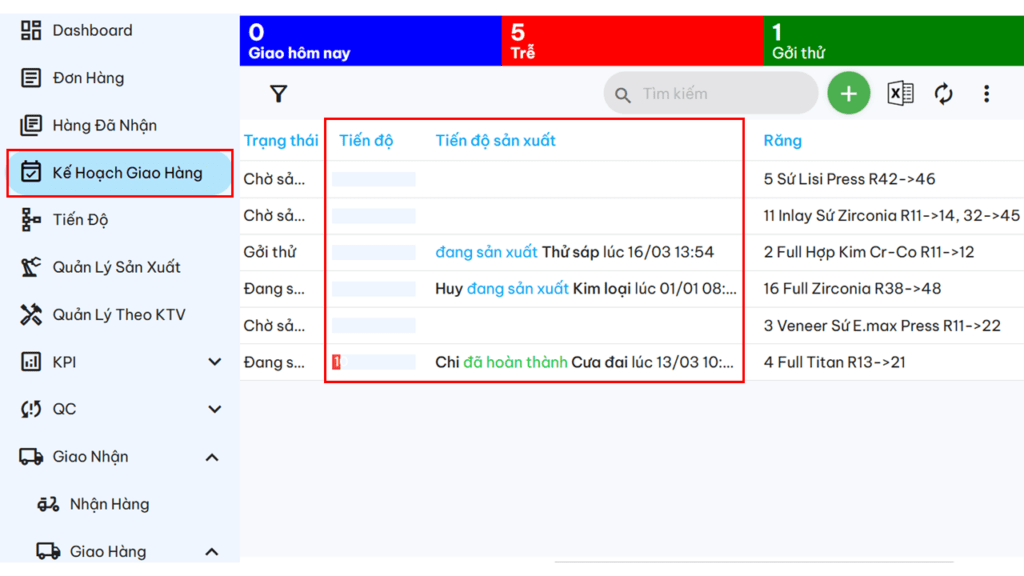
Task: Open the three-dot more options menu
Action: click(x=986, y=94)
